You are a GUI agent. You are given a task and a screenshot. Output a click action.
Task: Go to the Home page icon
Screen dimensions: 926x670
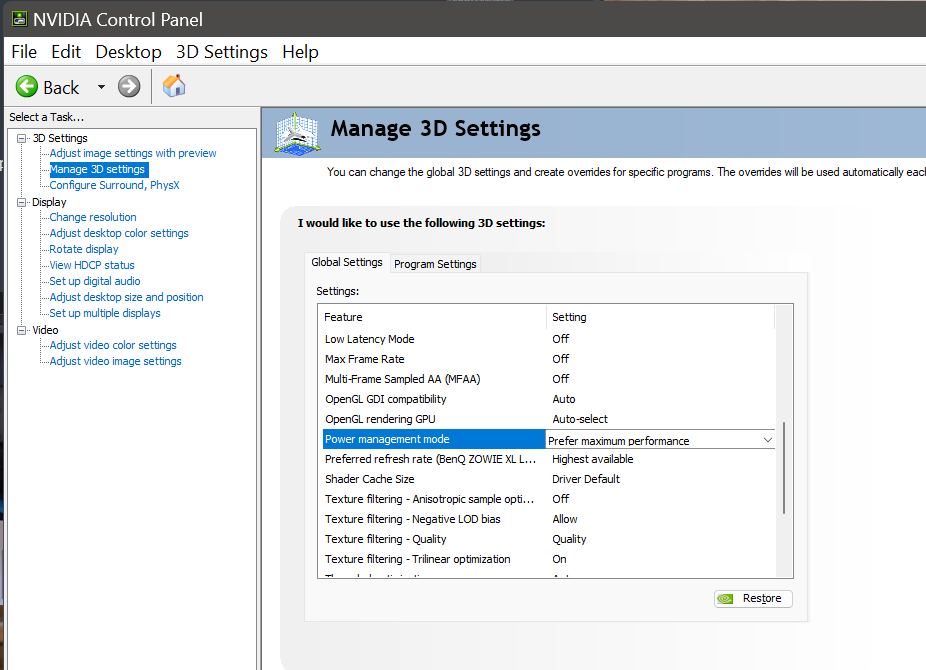(174, 86)
